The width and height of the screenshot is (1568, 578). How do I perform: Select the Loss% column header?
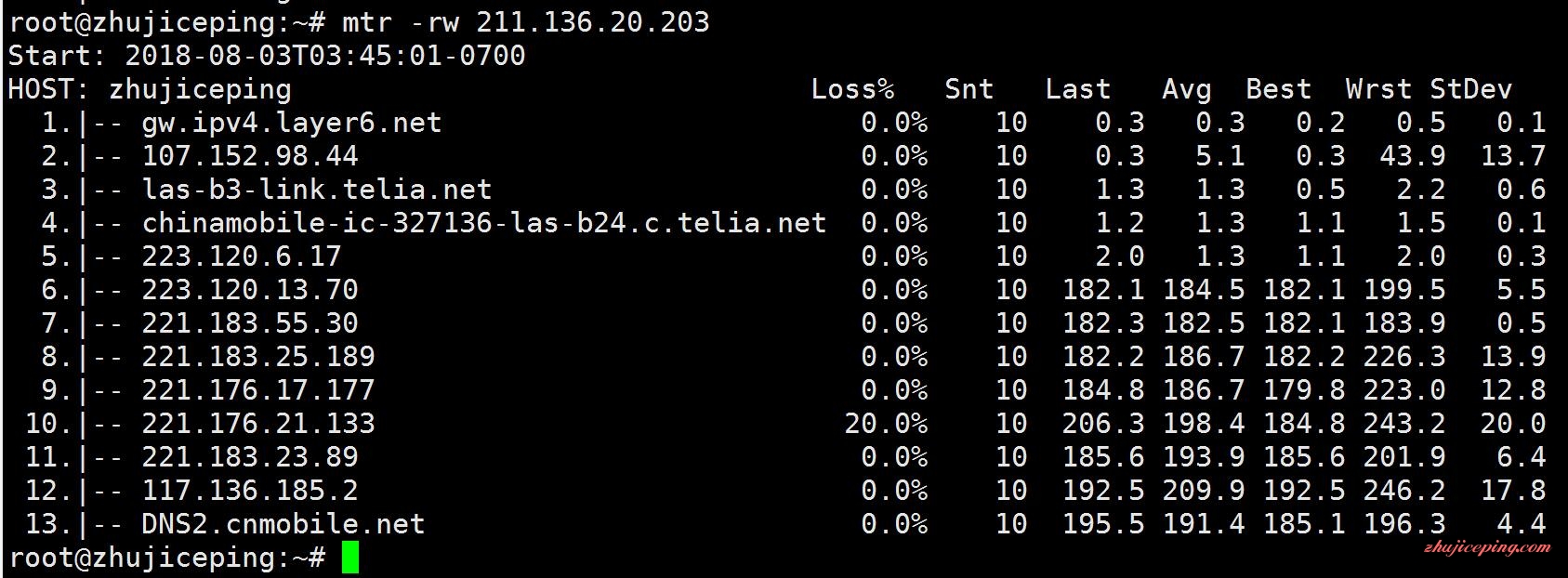(x=852, y=89)
